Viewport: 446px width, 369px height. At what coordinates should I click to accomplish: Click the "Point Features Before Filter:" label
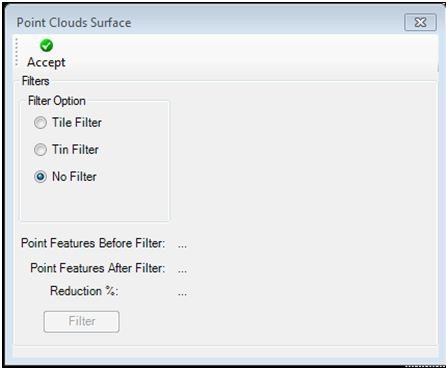93,243
